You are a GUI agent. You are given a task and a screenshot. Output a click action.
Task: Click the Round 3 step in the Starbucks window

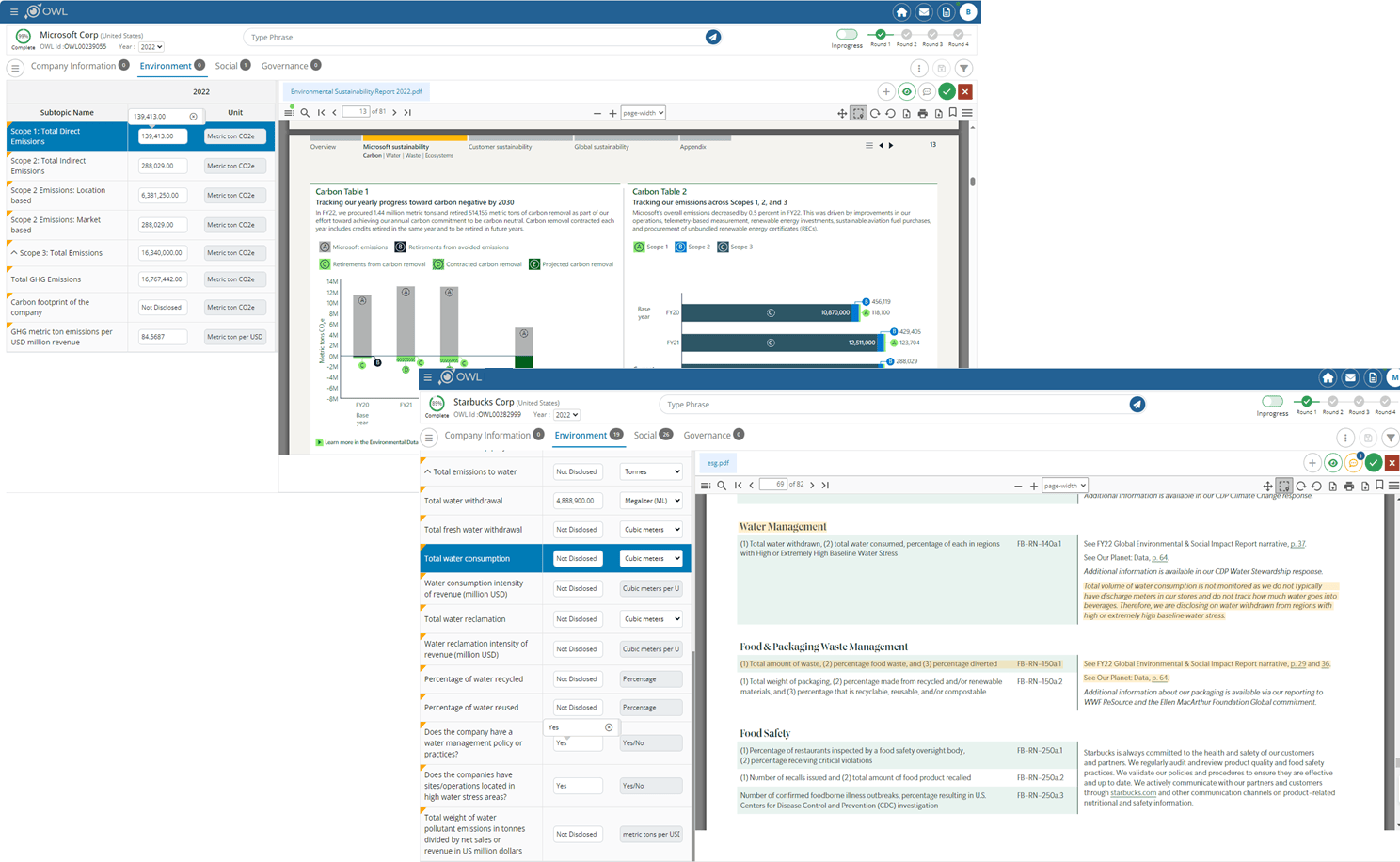[x=1359, y=402]
